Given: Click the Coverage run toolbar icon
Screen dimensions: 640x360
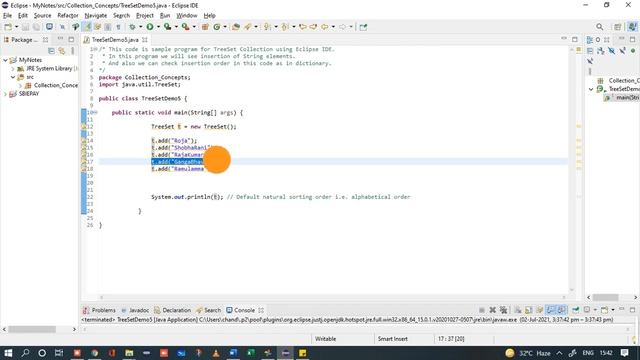Looking at the screenshot, I should coord(167,27).
